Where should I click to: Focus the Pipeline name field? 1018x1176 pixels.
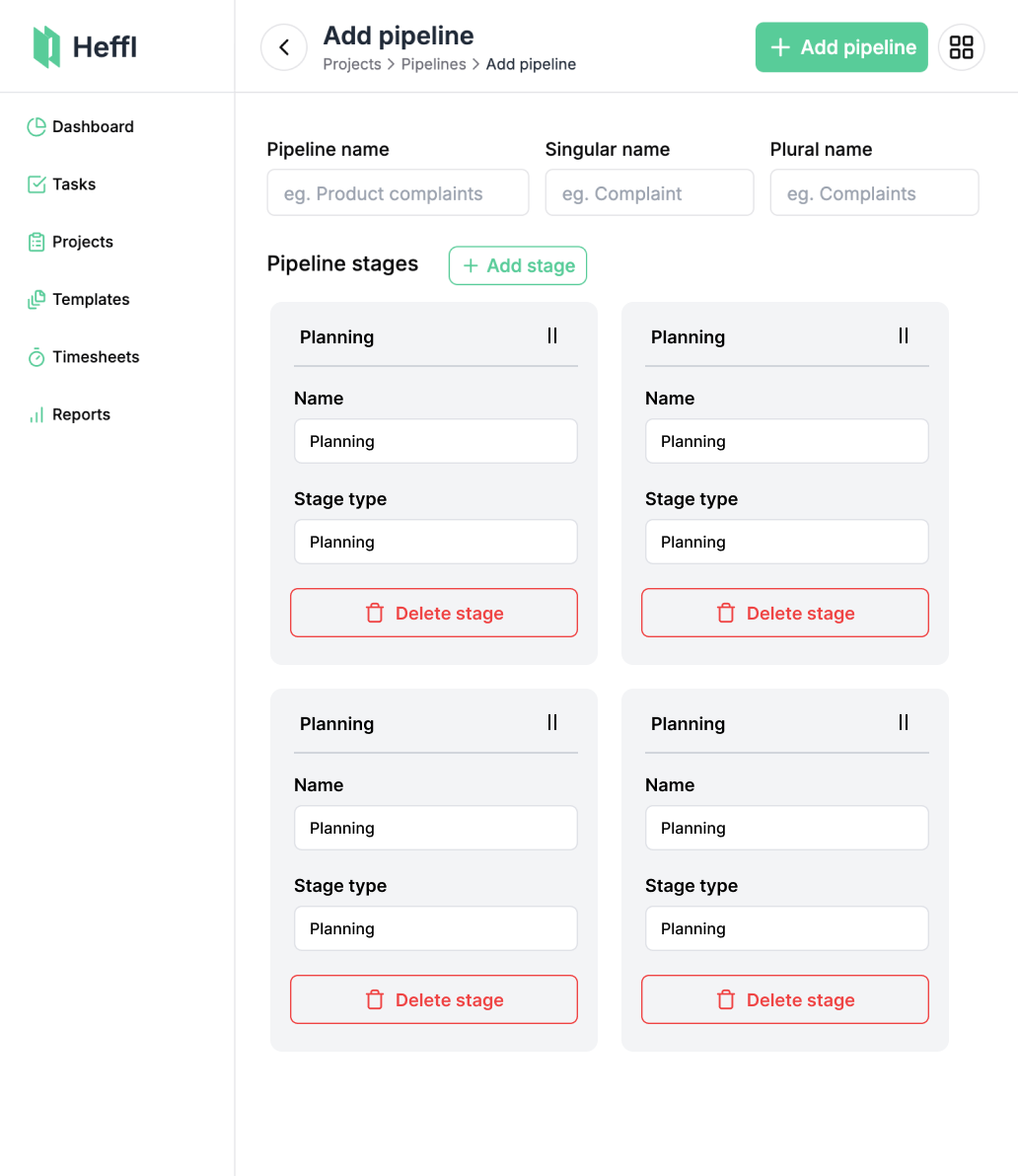click(399, 192)
